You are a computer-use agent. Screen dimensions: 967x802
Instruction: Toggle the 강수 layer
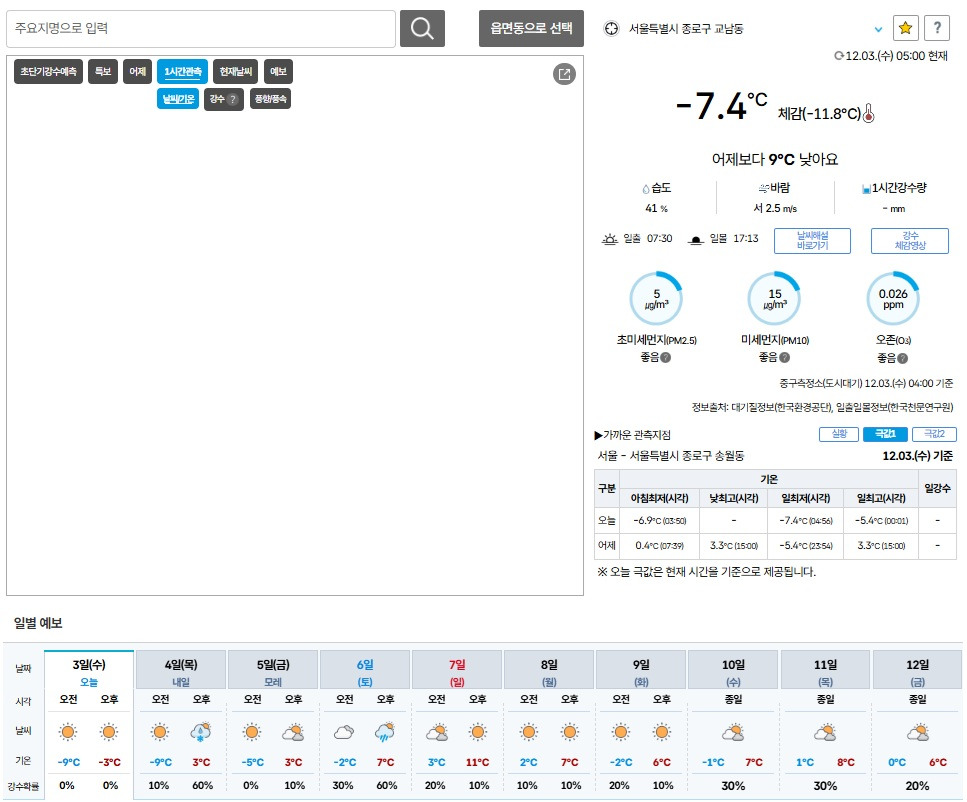click(x=224, y=99)
